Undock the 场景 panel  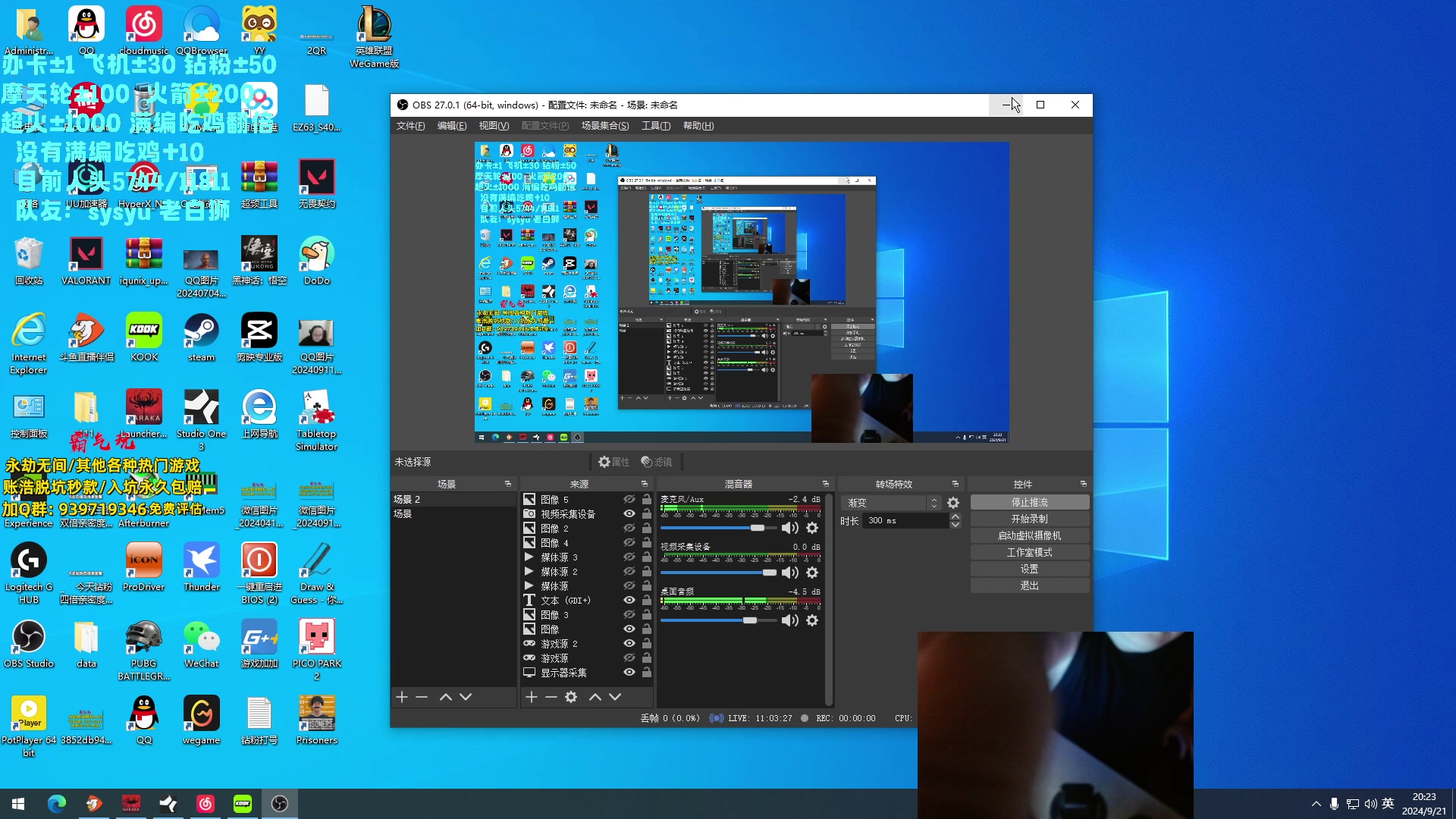point(508,484)
